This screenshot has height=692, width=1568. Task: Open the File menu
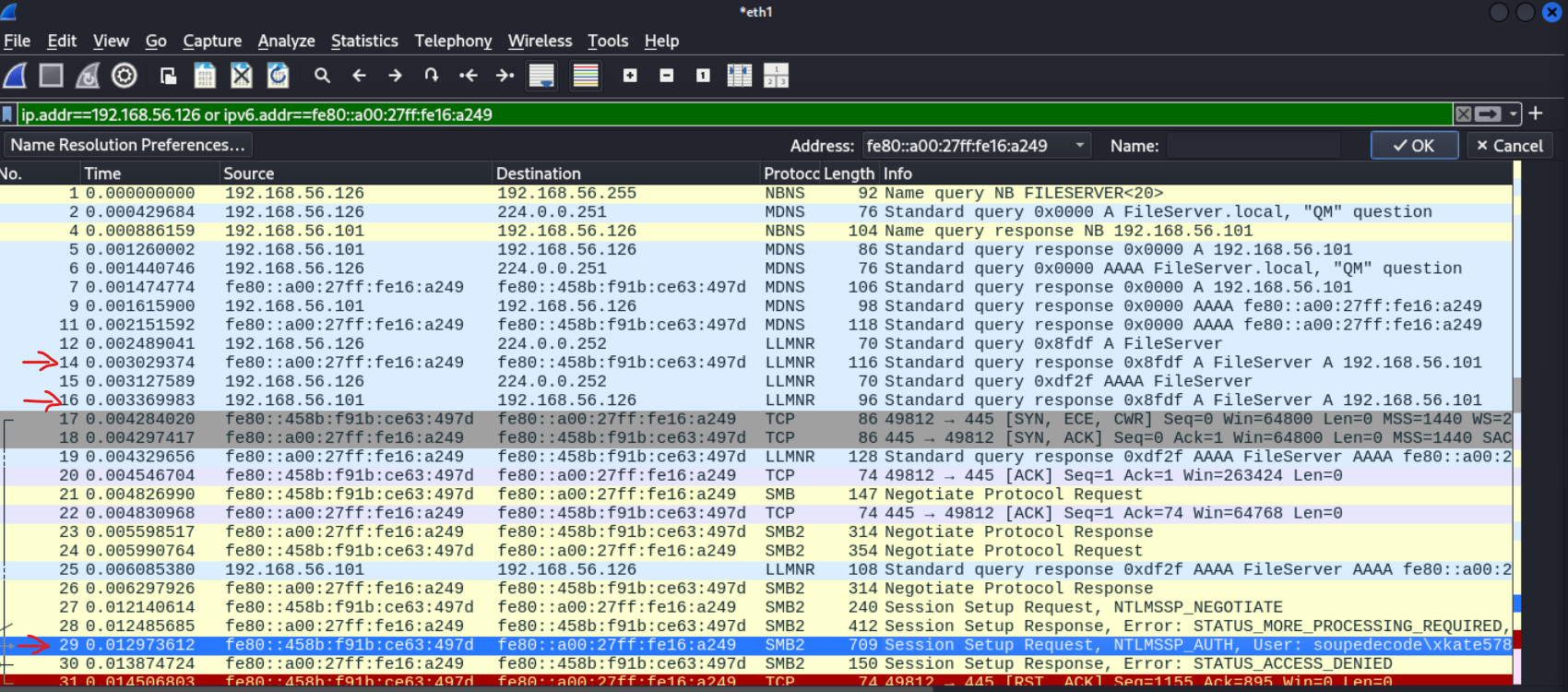pos(17,41)
